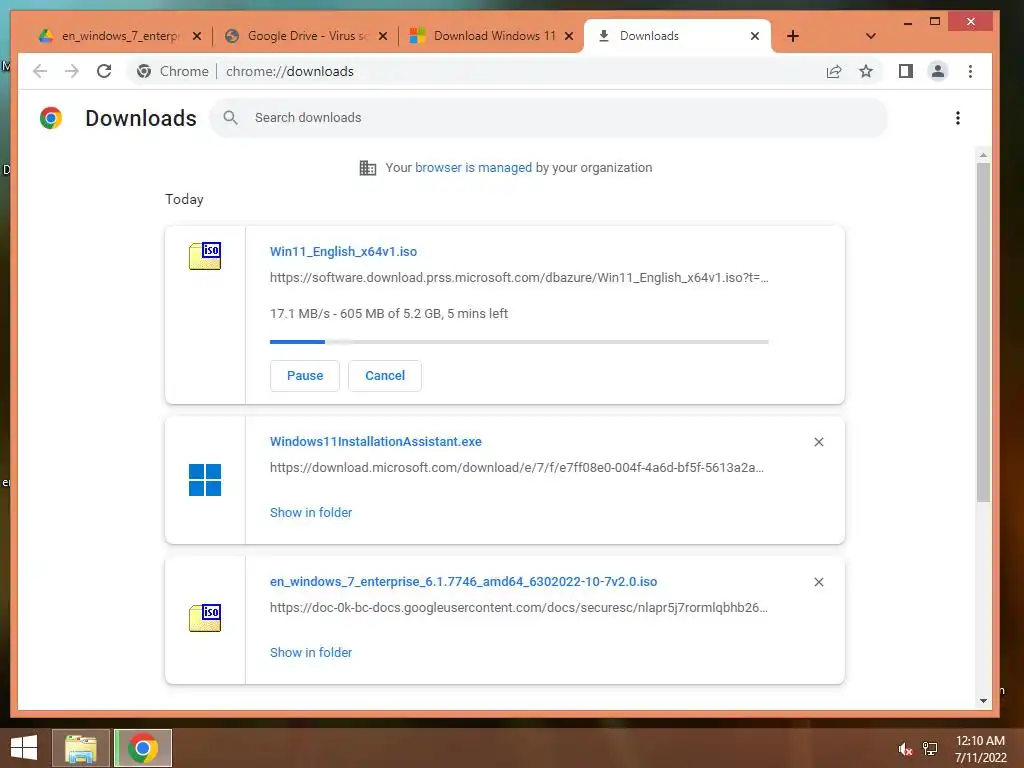Click the software.download.prss.microsoft.com source URL
The width and height of the screenshot is (1024, 768).
(x=519, y=278)
